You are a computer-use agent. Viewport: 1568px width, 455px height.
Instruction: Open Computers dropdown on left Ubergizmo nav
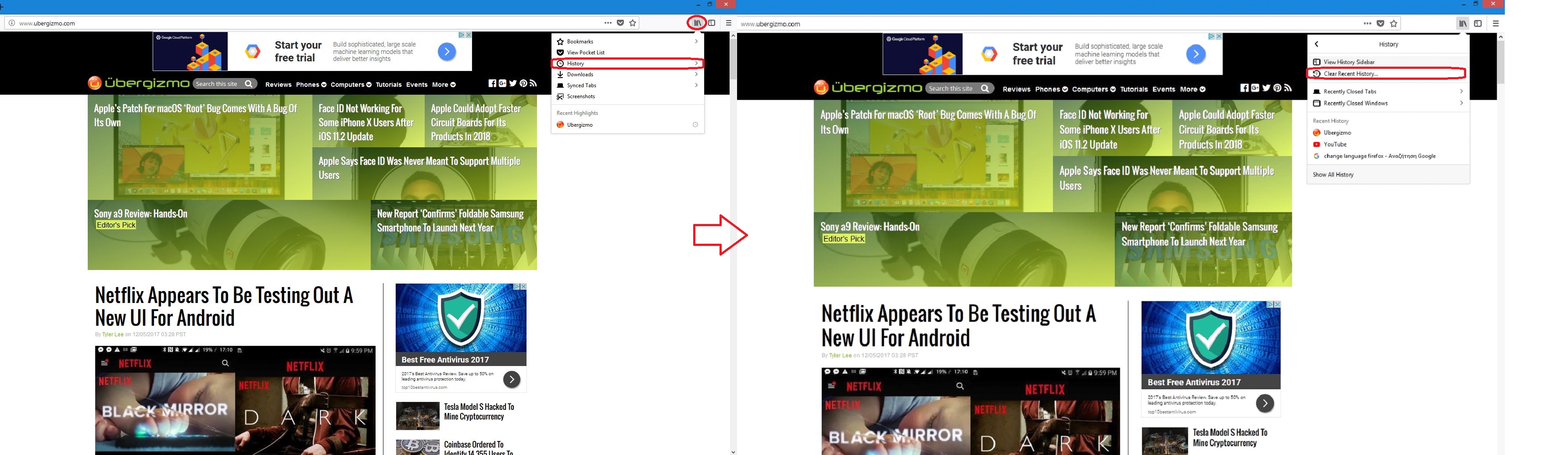(351, 85)
